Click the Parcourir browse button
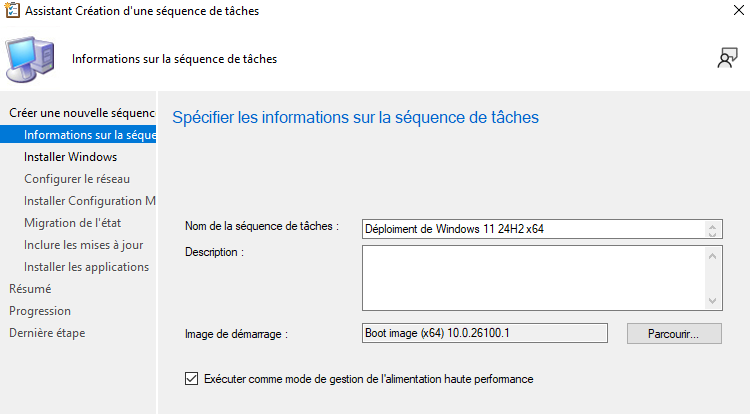 pos(674,333)
